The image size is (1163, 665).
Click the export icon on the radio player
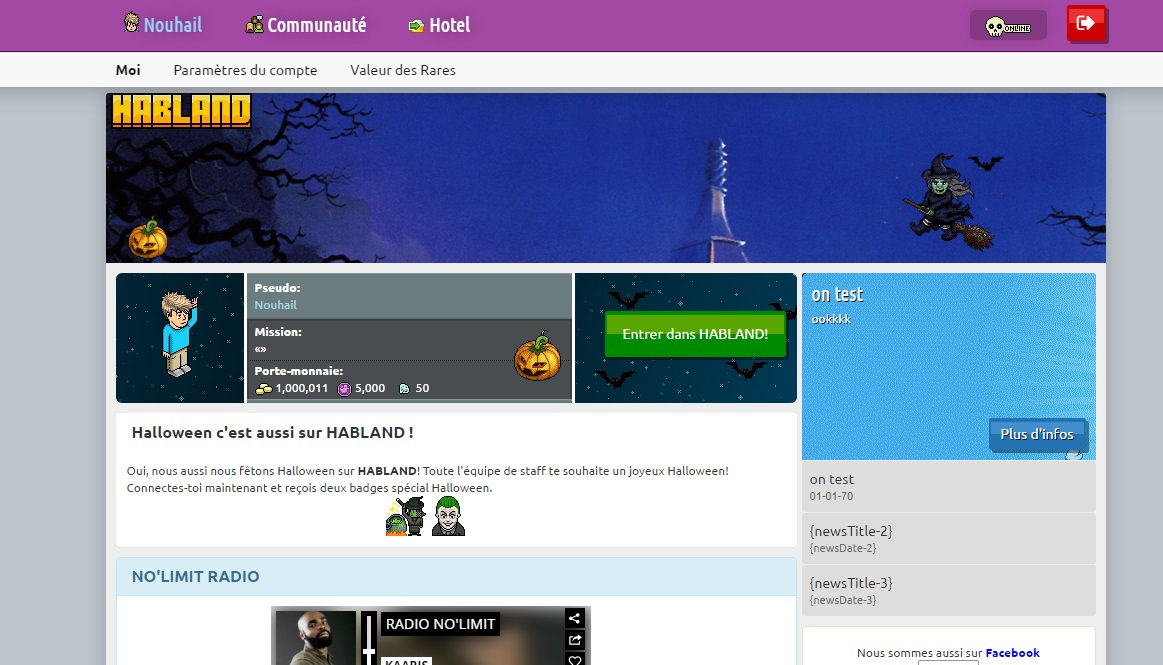click(575, 641)
